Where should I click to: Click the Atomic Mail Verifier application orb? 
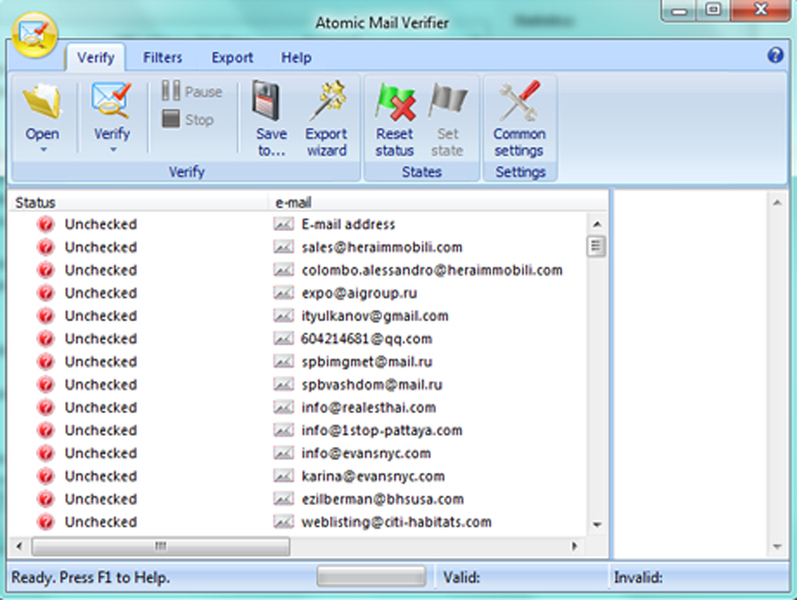point(35,35)
